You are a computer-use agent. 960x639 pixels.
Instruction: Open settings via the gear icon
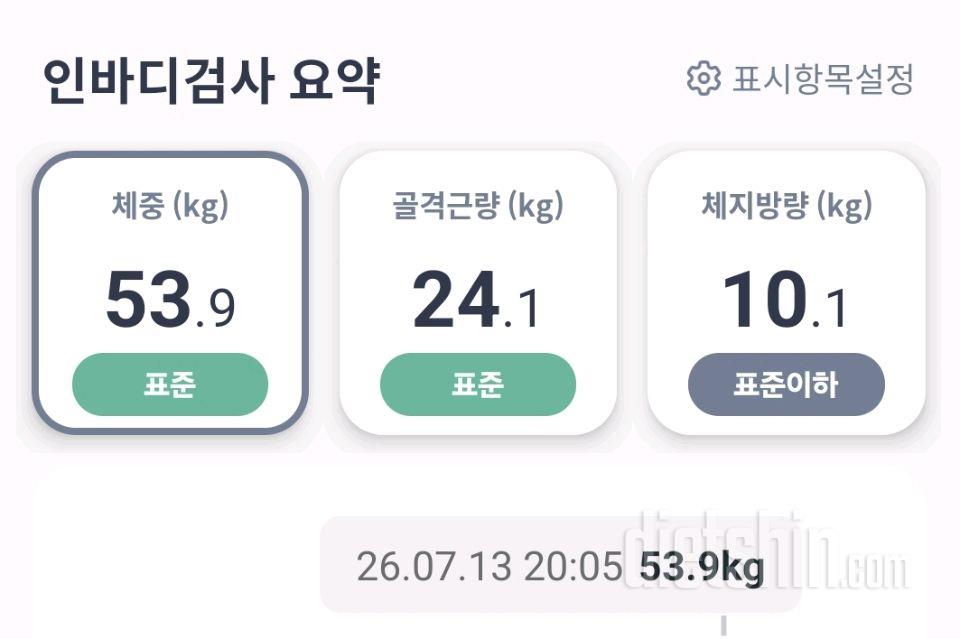(x=703, y=78)
